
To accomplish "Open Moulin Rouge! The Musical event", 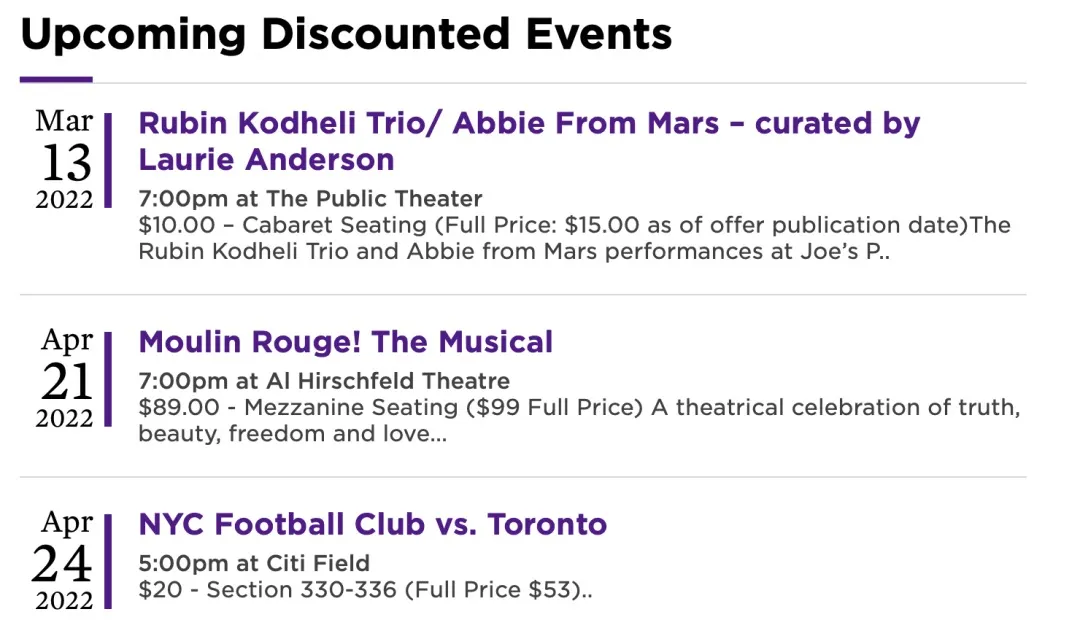I will (345, 342).
